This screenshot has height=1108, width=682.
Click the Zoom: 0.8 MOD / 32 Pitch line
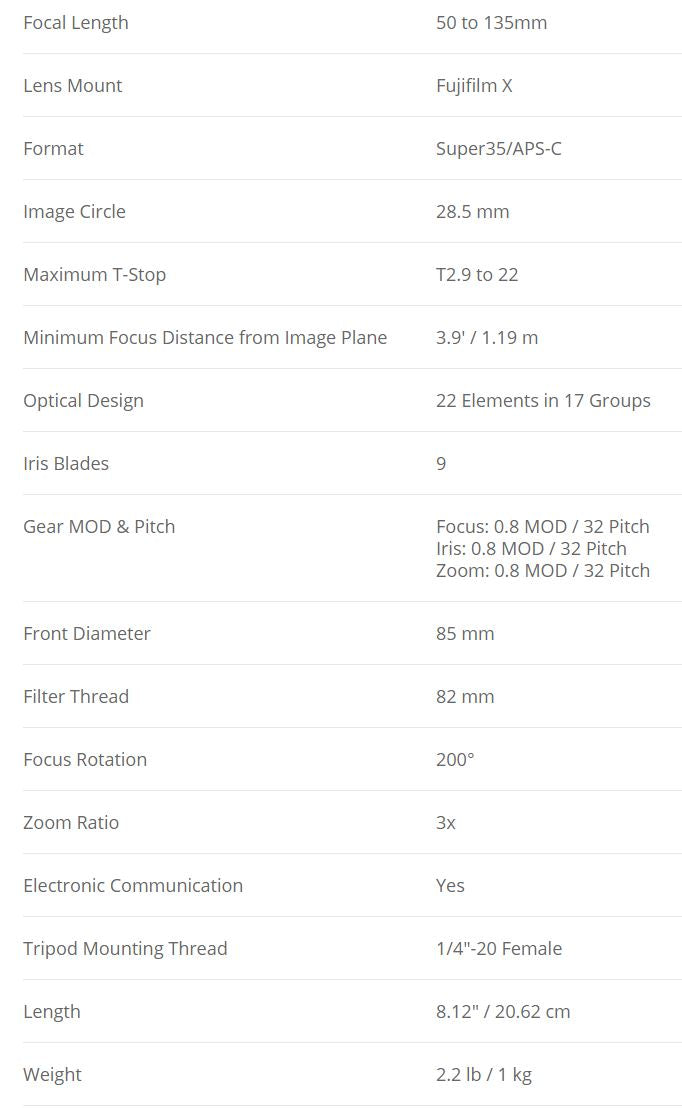coord(542,571)
